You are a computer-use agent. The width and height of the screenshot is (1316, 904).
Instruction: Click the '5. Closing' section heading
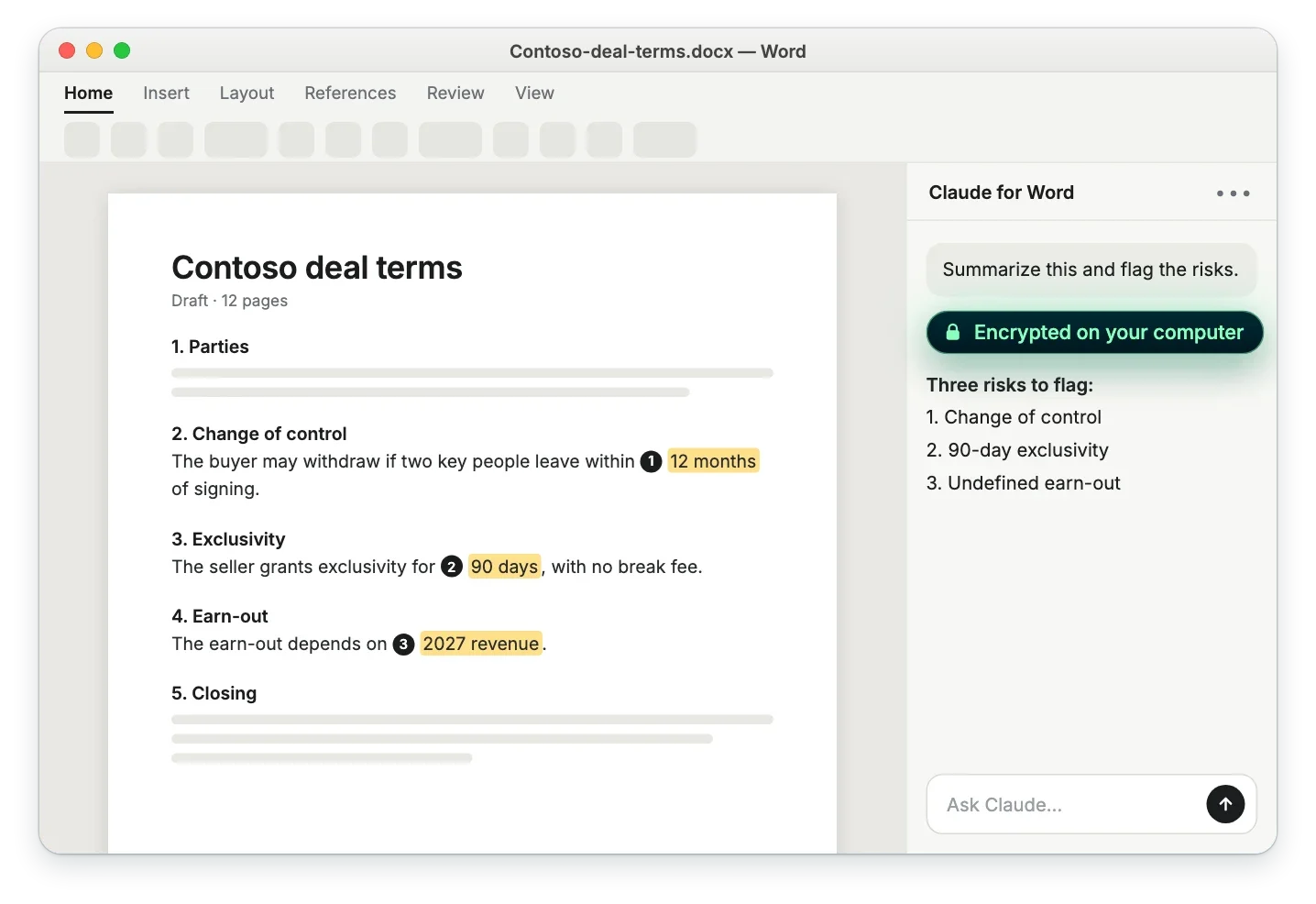click(x=214, y=693)
